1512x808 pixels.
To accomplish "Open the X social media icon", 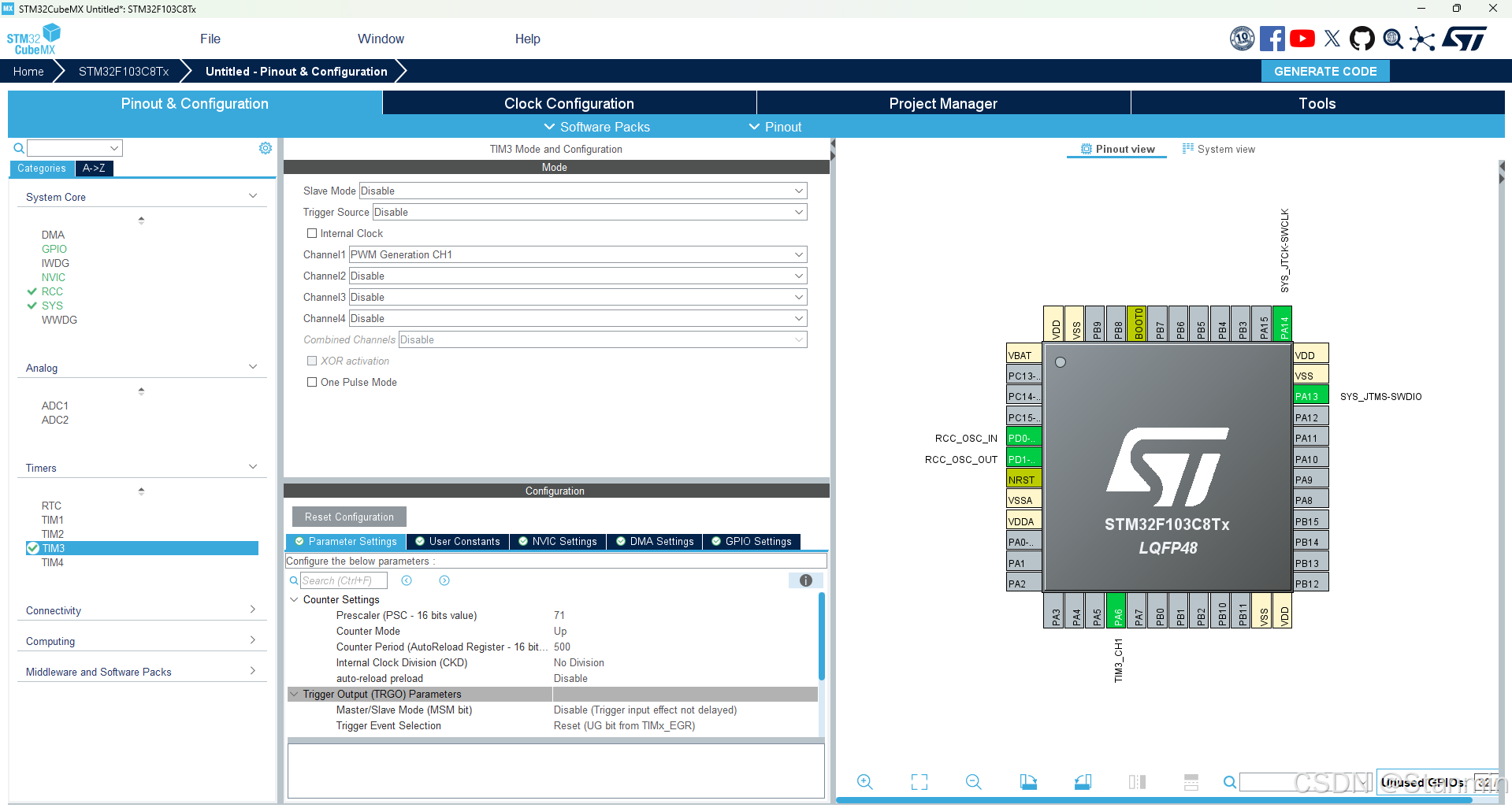I will 1332,39.
